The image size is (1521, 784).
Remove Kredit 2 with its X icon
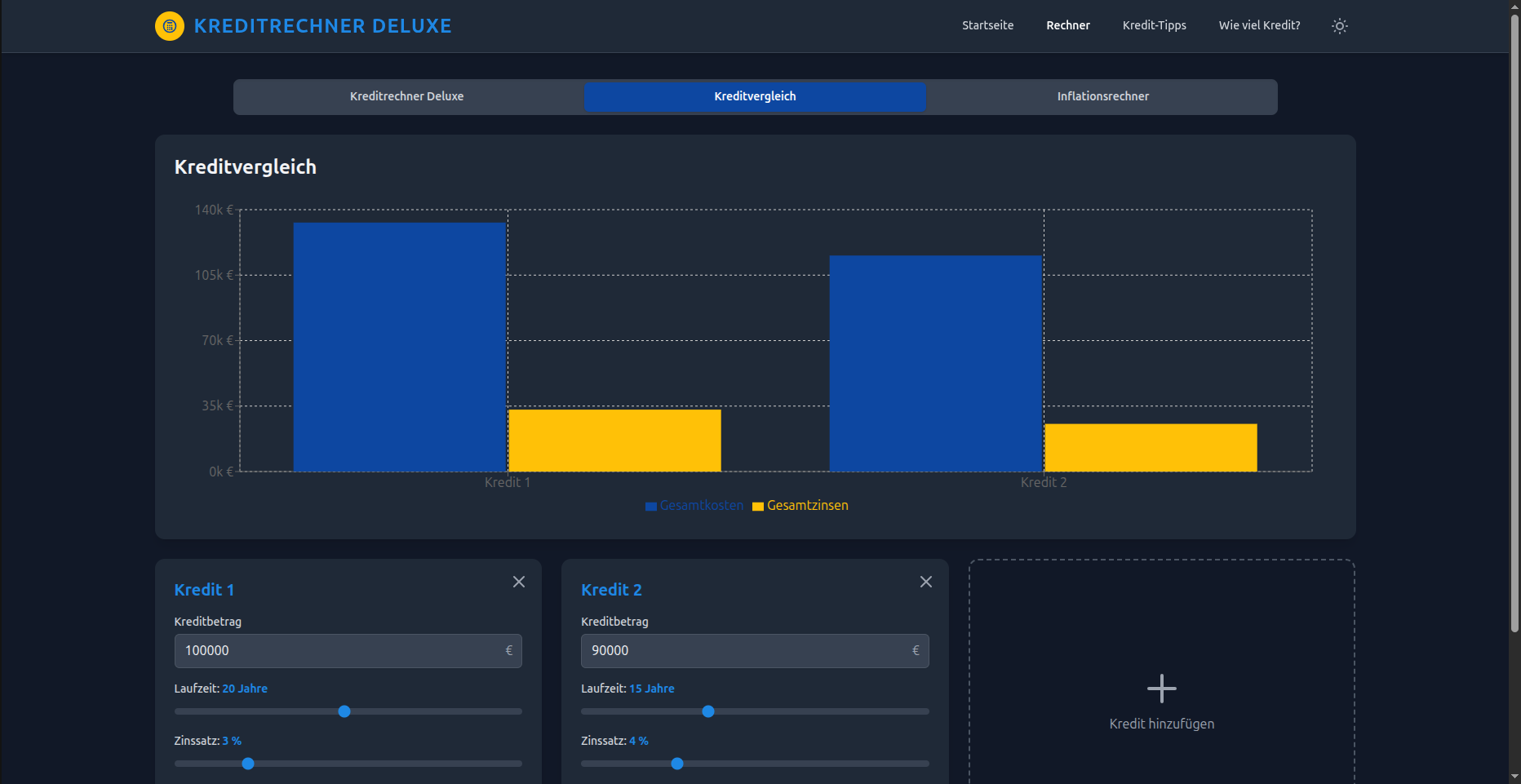point(925,582)
